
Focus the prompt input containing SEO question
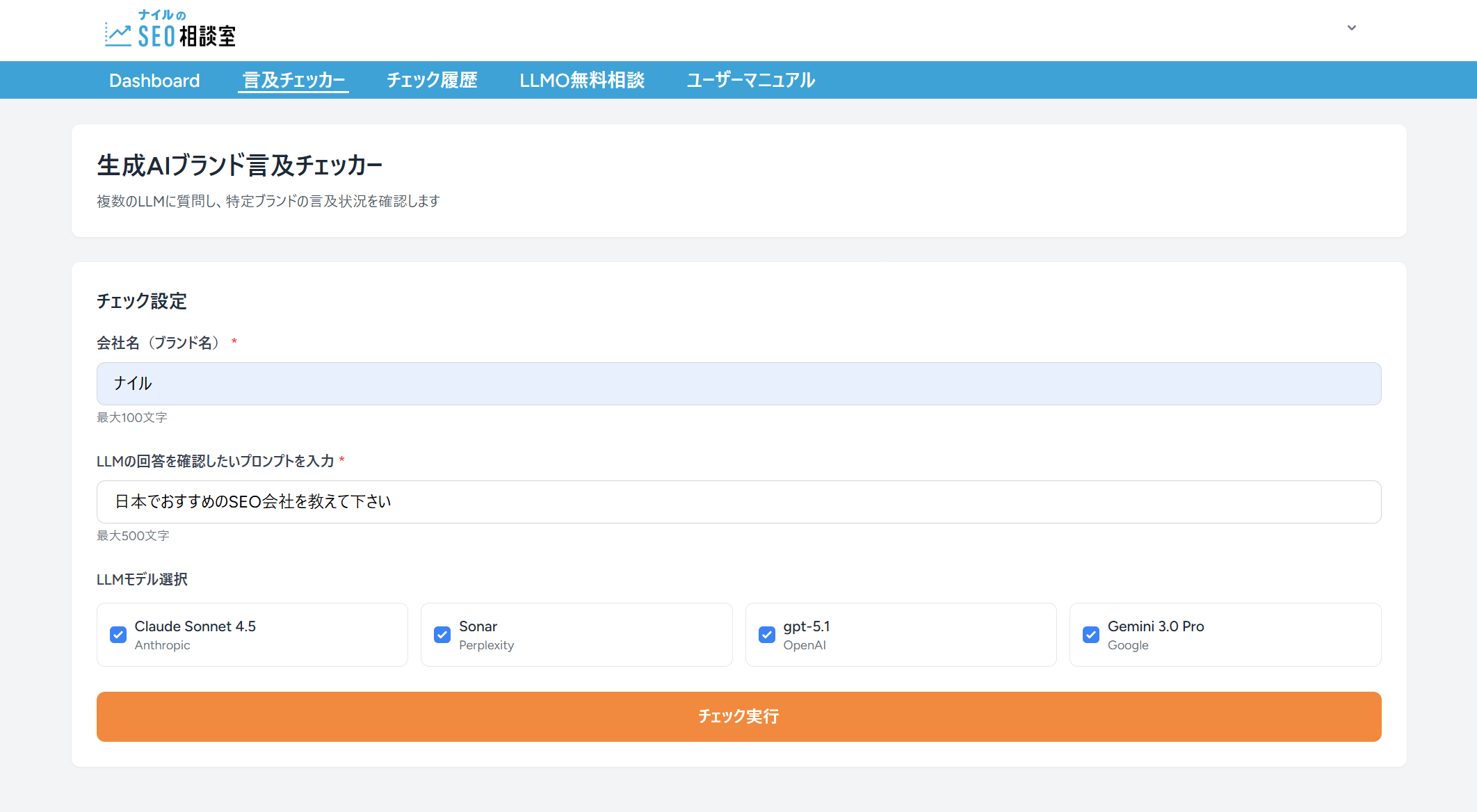coord(738,501)
